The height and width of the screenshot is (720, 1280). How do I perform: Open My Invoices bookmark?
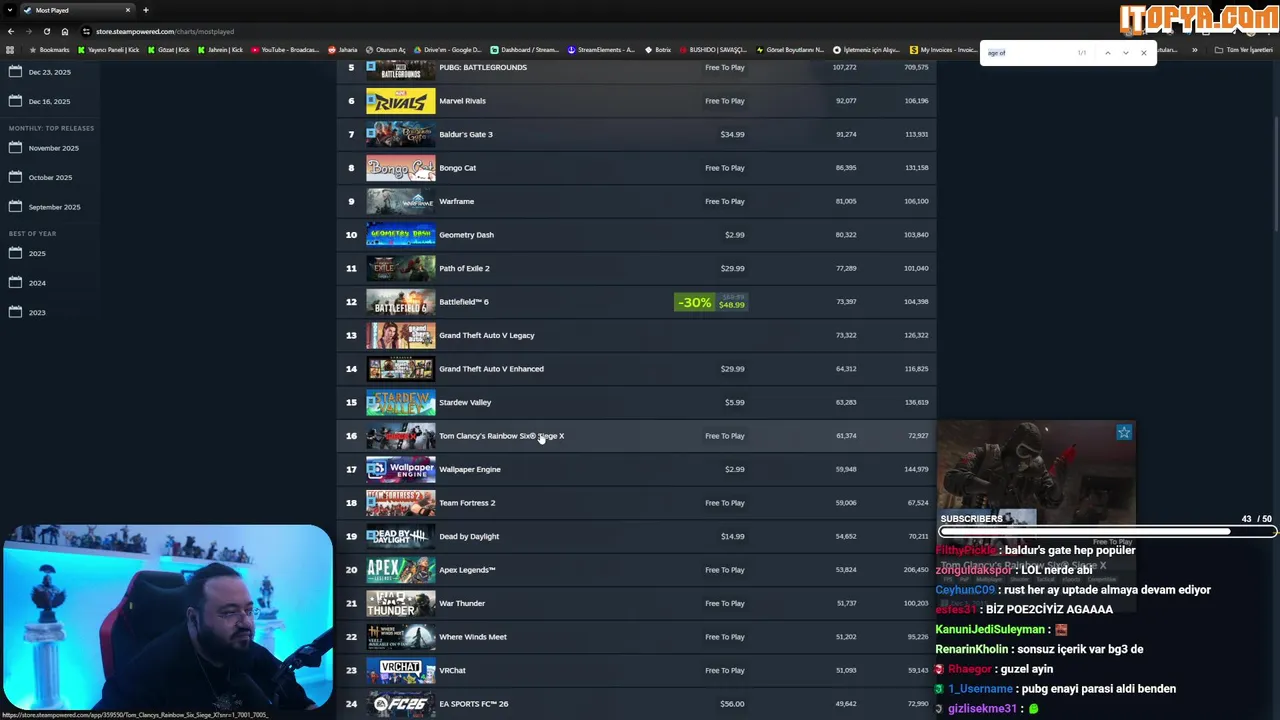[x=944, y=50]
